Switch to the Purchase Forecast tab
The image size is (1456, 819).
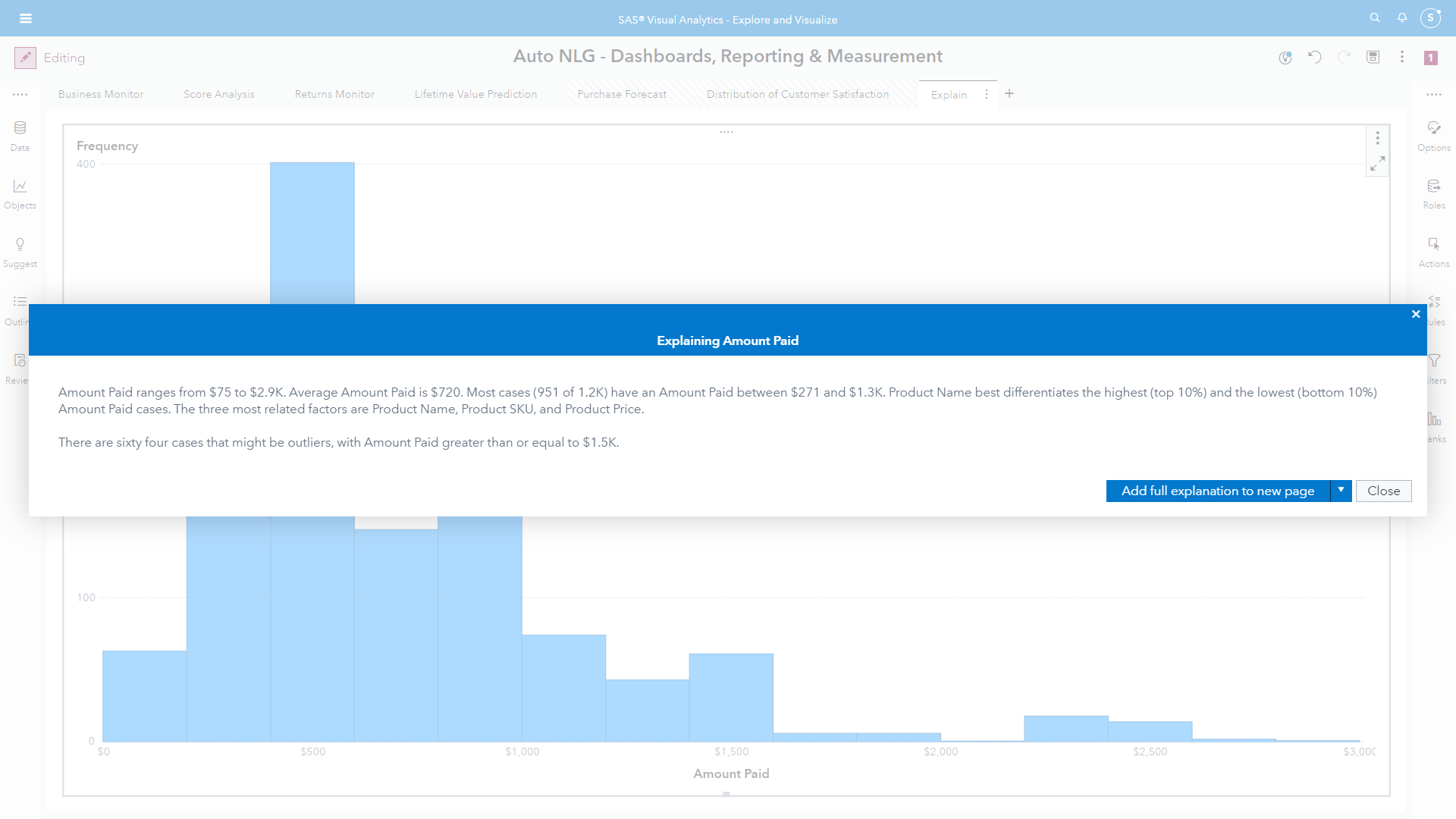coord(622,94)
